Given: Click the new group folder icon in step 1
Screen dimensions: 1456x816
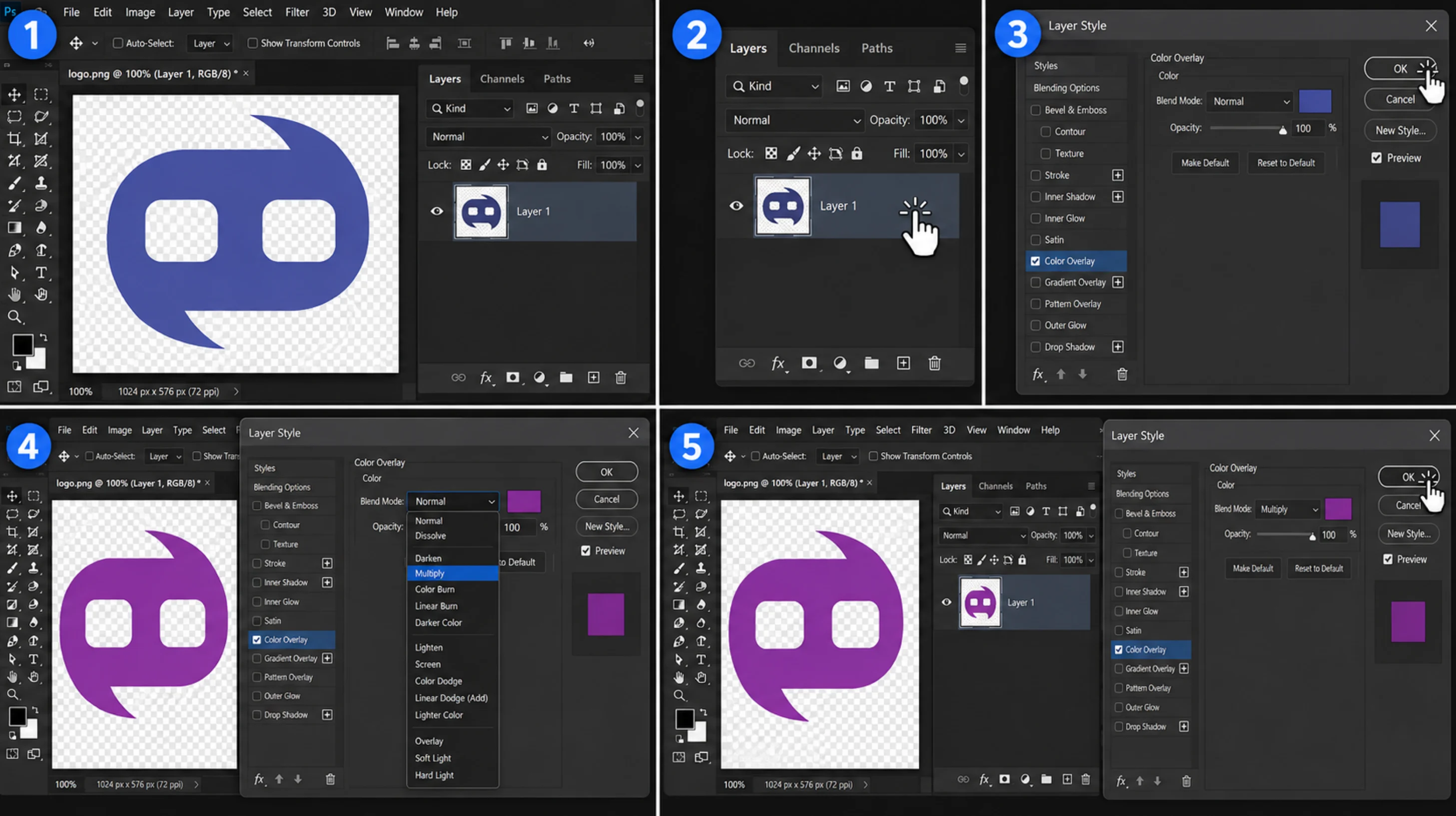Looking at the screenshot, I should pyautogui.click(x=566, y=378).
